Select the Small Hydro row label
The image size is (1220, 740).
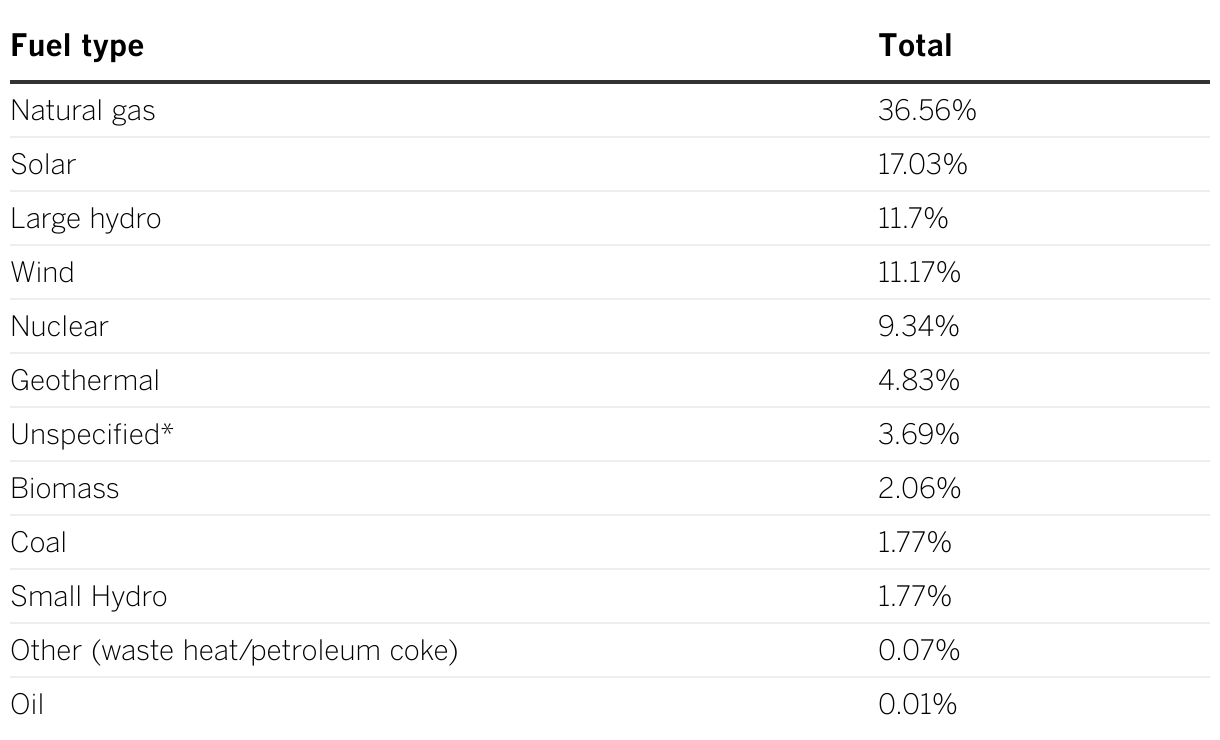pos(89,597)
